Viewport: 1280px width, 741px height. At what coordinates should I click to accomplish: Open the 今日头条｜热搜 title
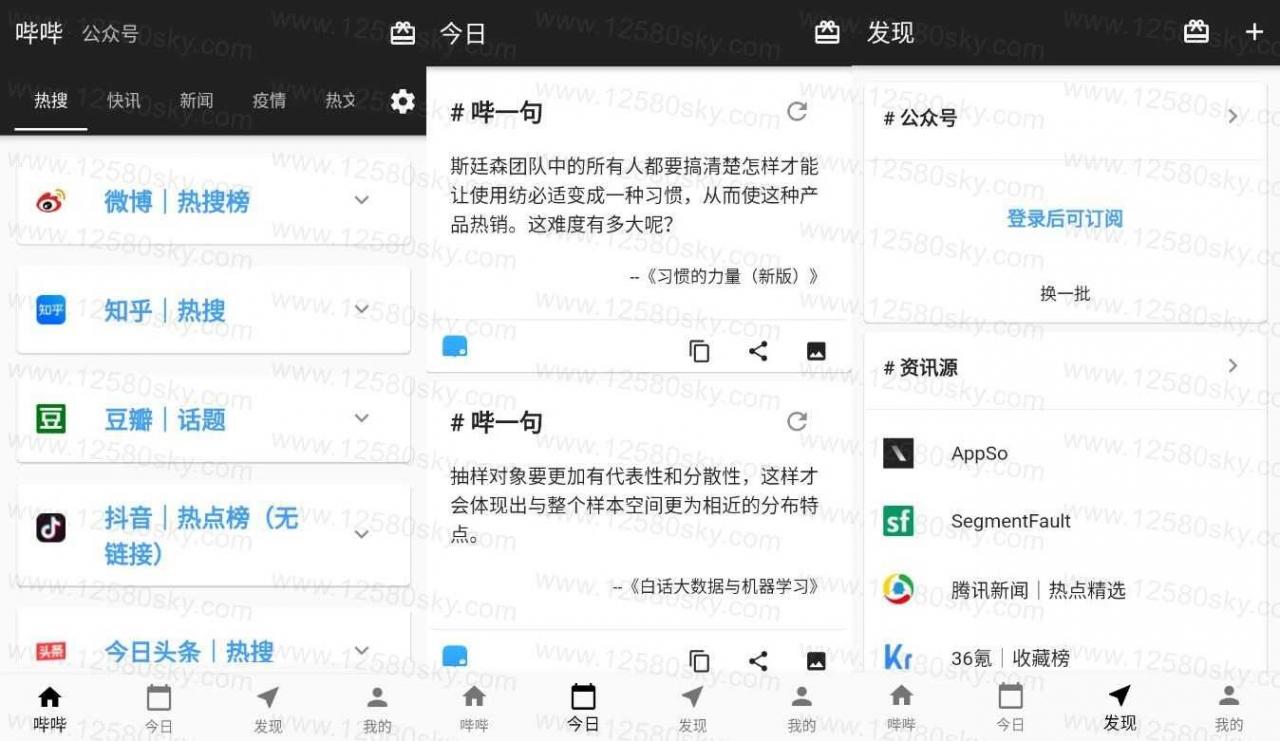coord(189,652)
